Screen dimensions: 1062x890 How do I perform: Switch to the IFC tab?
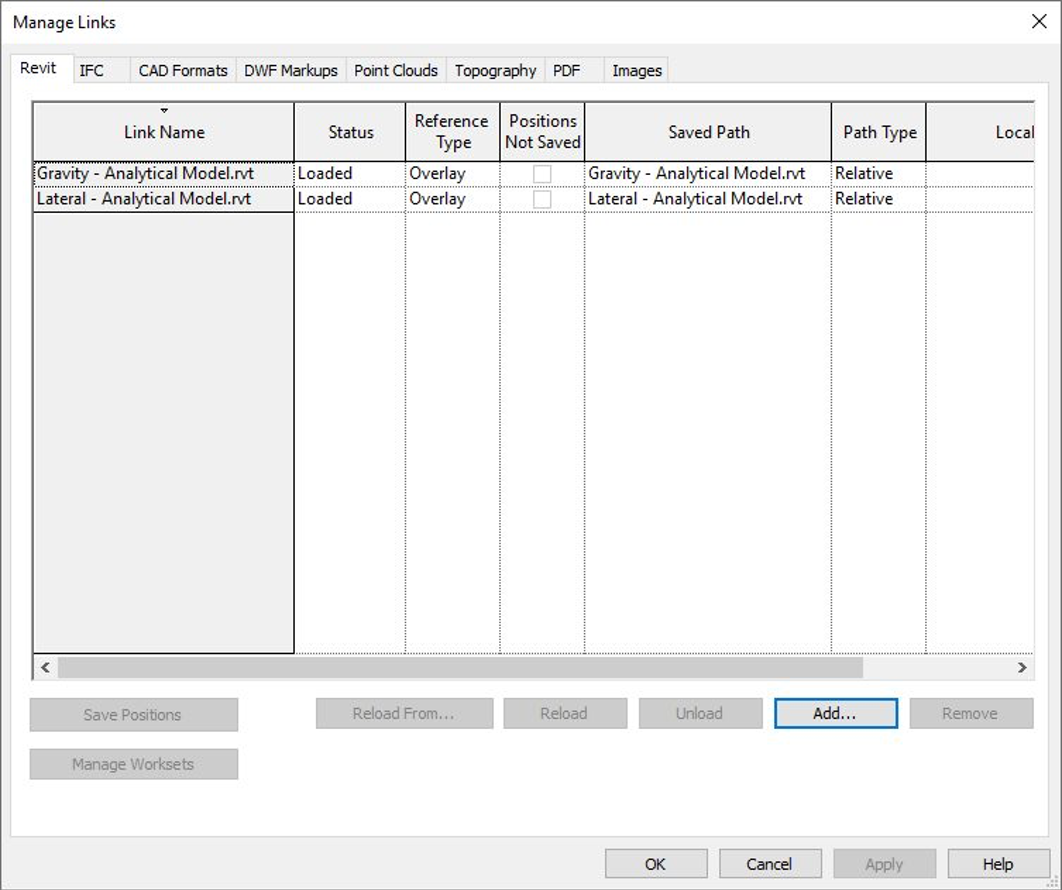(x=92, y=71)
